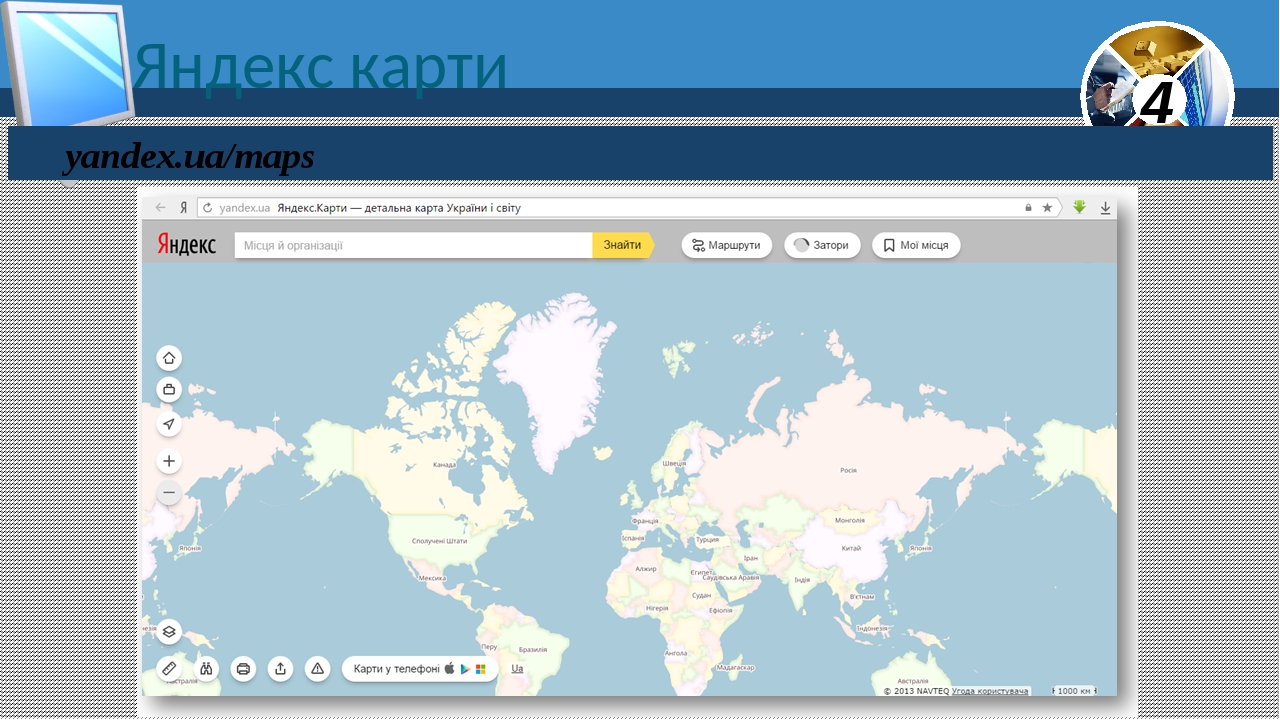
Task: Click the Мексика label on the map
Action: point(432,578)
